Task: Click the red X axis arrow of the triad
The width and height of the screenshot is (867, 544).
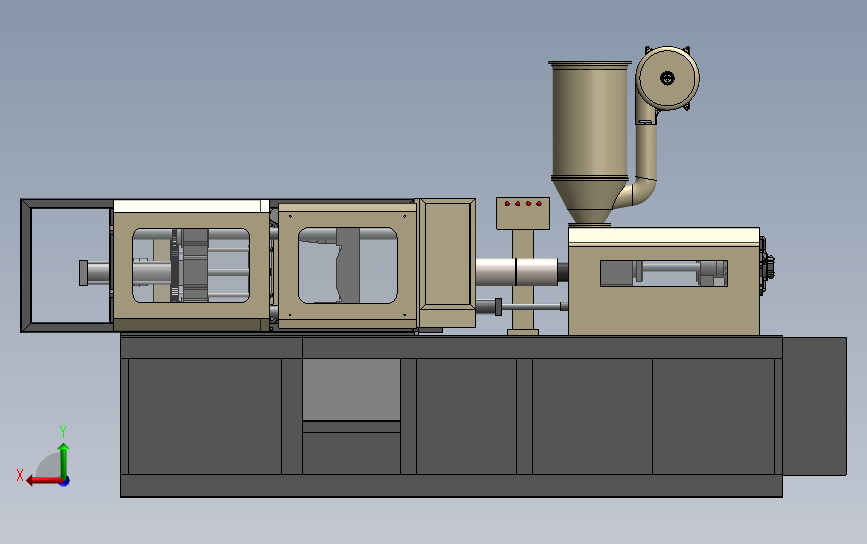Action: 44,480
